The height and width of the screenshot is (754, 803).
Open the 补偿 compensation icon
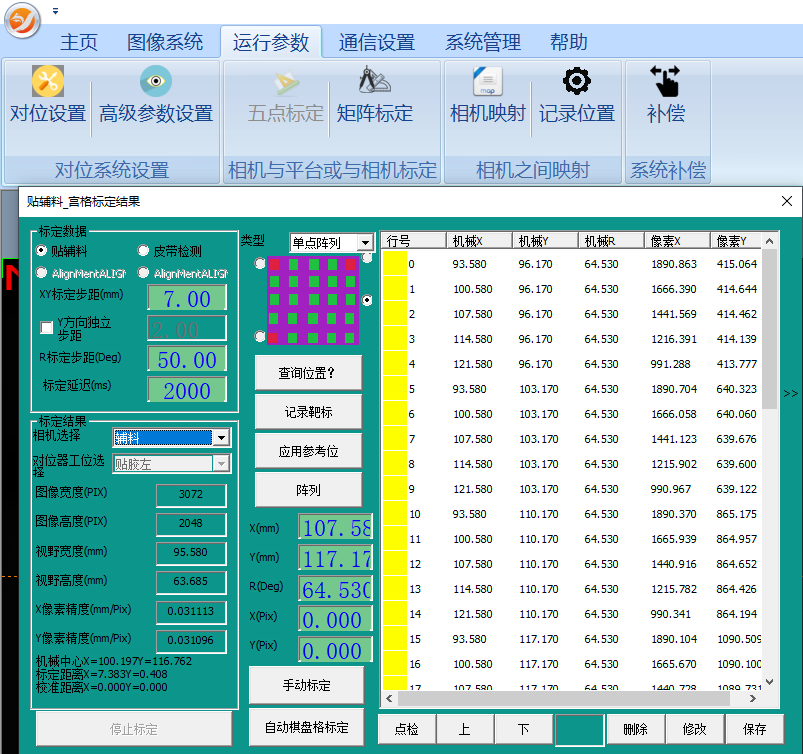pyautogui.click(x=665, y=81)
